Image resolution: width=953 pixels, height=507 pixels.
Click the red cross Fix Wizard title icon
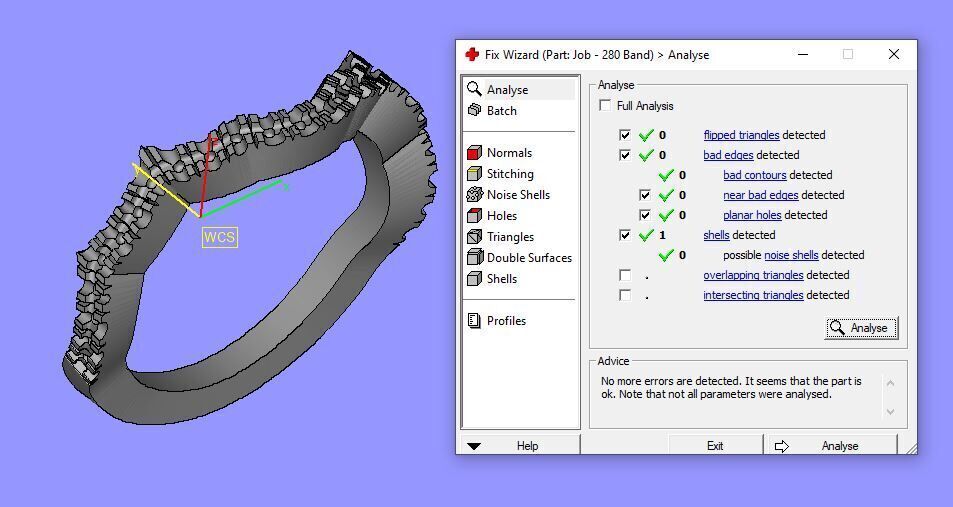click(472, 54)
